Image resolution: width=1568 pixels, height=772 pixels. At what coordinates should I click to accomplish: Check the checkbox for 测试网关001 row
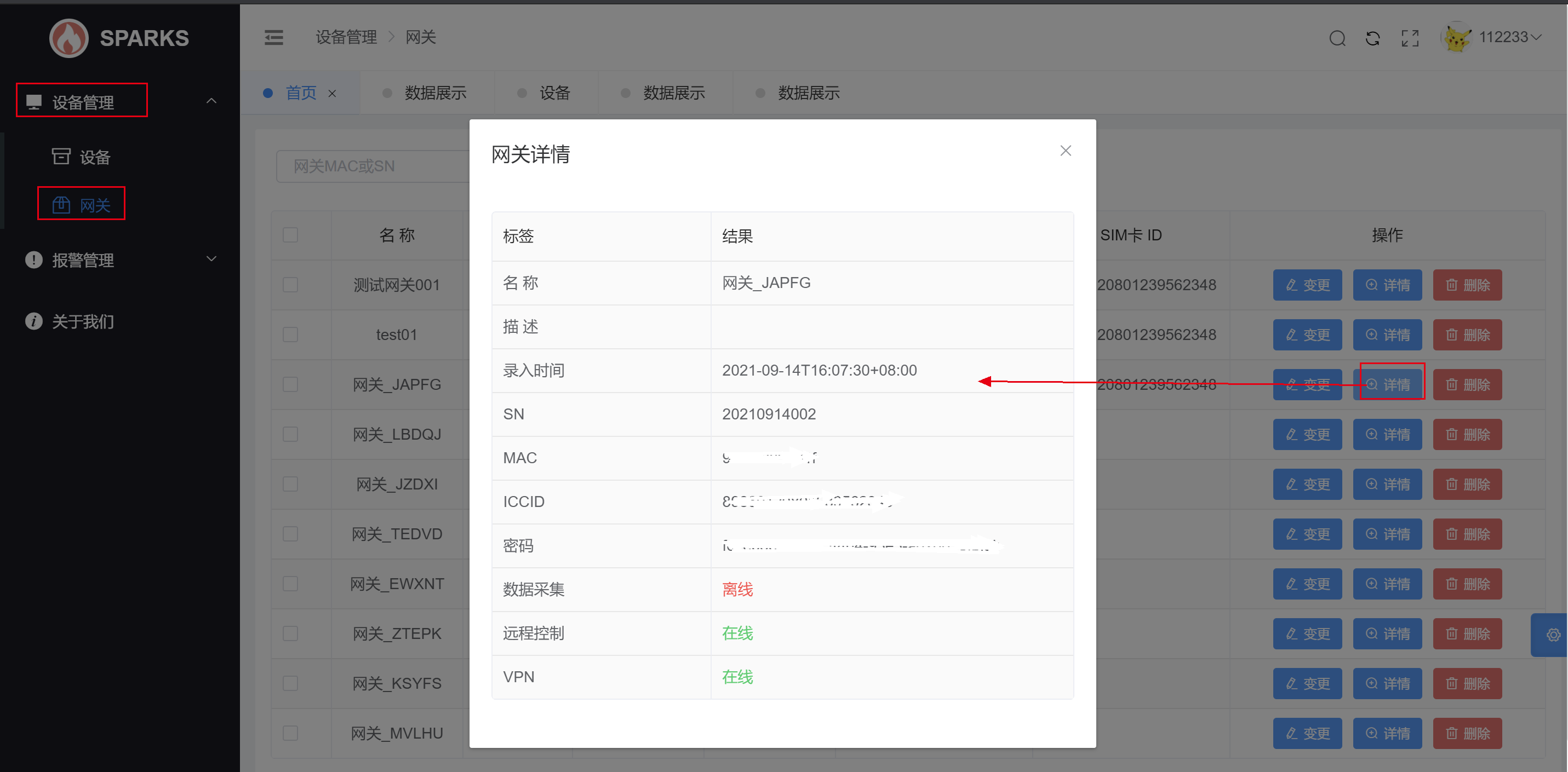tap(290, 285)
